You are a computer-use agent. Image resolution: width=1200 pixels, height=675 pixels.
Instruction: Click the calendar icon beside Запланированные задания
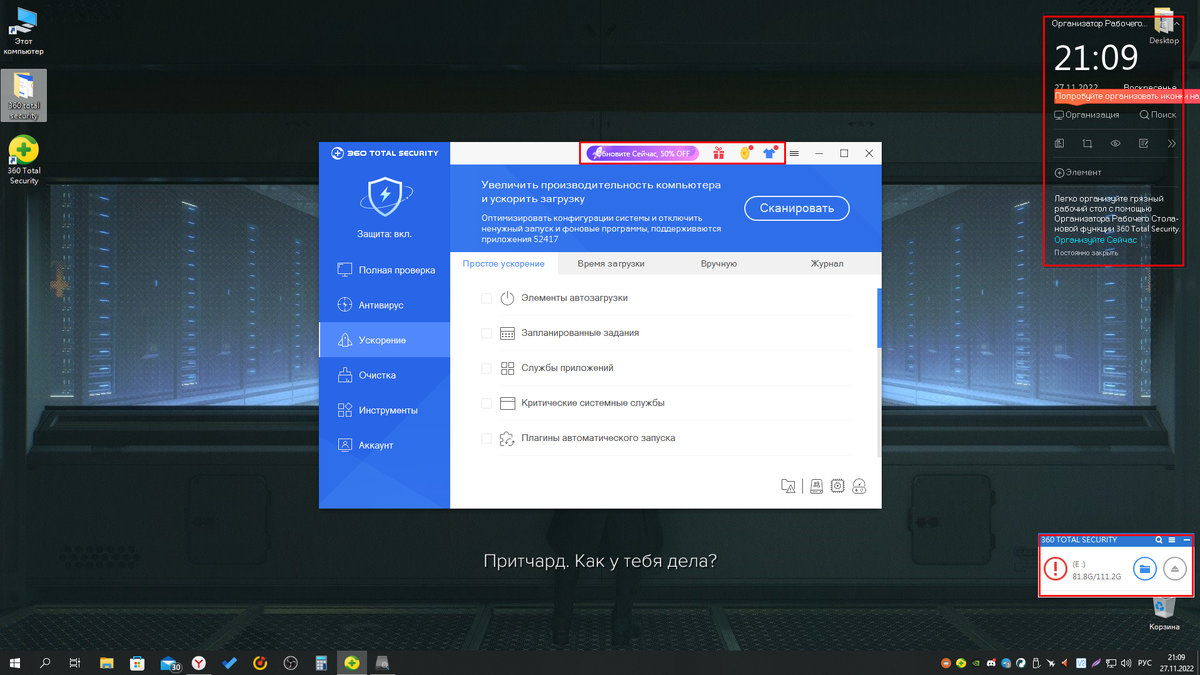tap(507, 333)
